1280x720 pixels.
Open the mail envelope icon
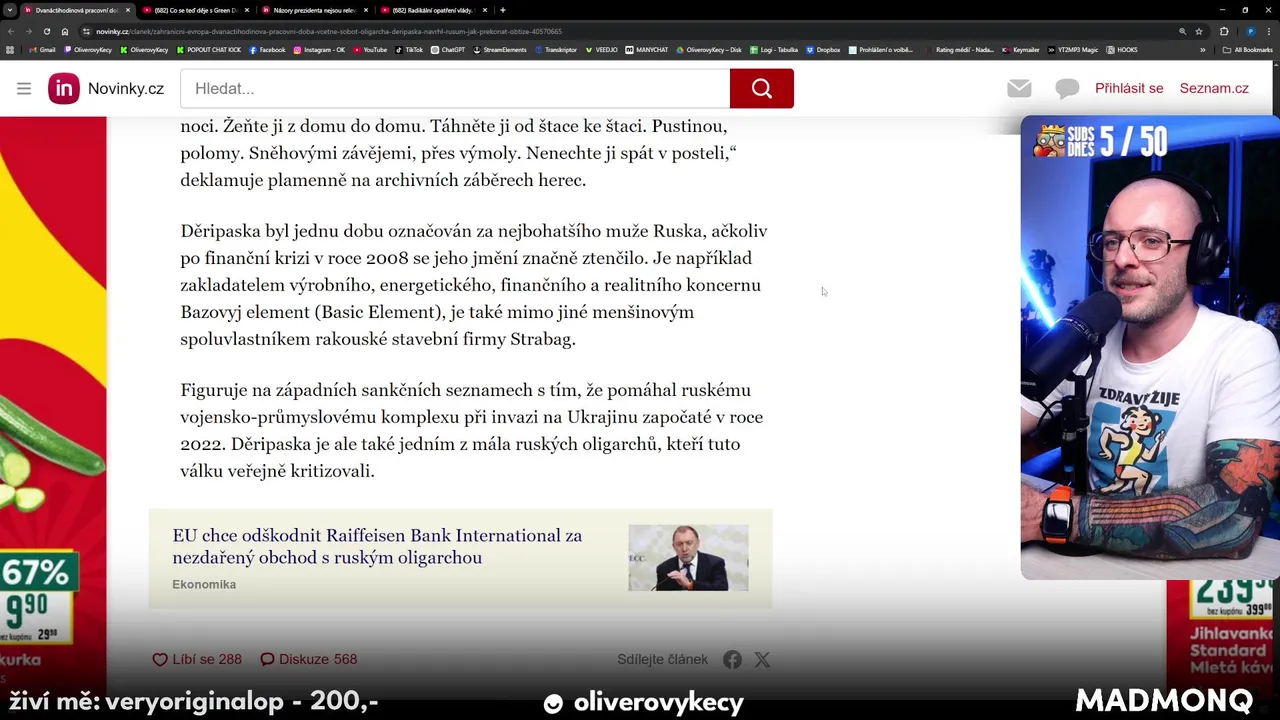point(1019,88)
